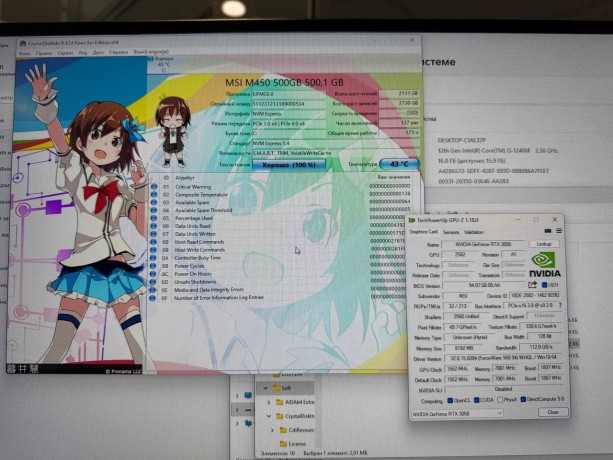Expand the AIDA64 Extreme folder node
The height and width of the screenshot is (460, 613).
pos(271,400)
